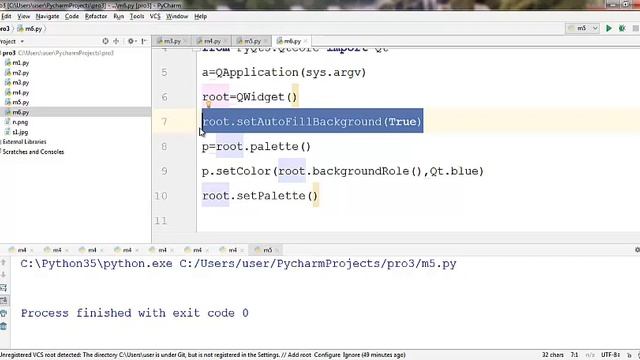Open the Refactor menu
Viewport: 640px width, 360px height.
click(x=96, y=16)
